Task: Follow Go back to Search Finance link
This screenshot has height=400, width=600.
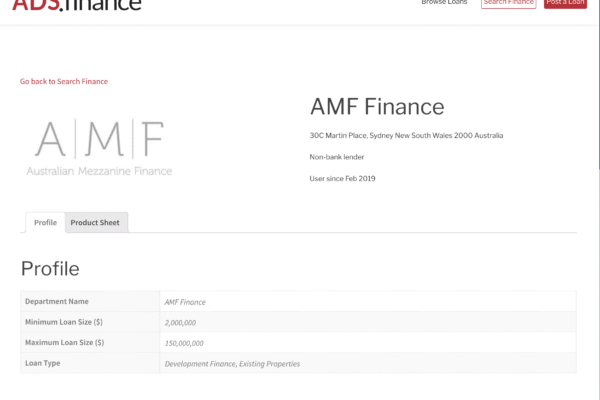Action: point(64,81)
